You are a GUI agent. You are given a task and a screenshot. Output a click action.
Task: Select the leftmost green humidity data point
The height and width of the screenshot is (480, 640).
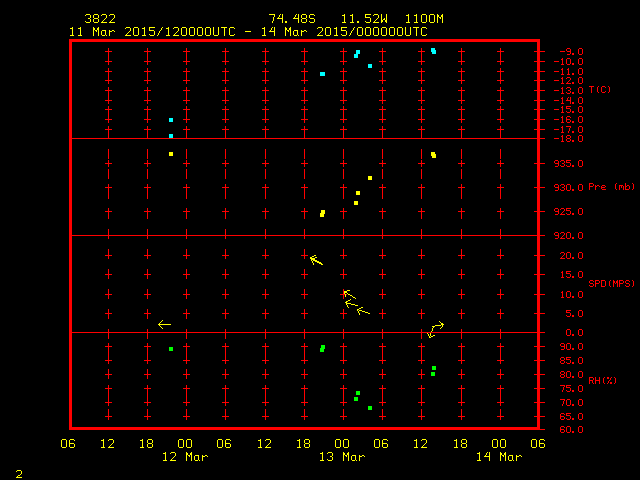[171, 349]
